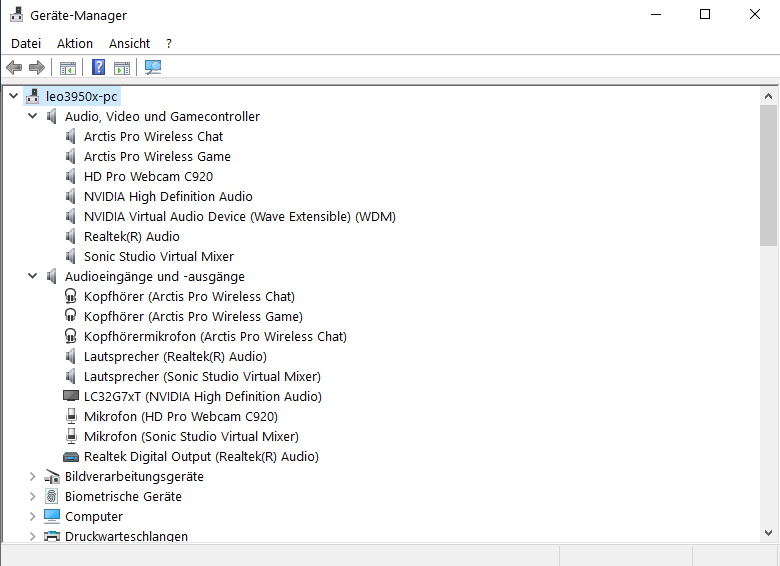Select Audio, Video und Gamecontroller label
This screenshot has width=780, height=566.
(162, 116)
